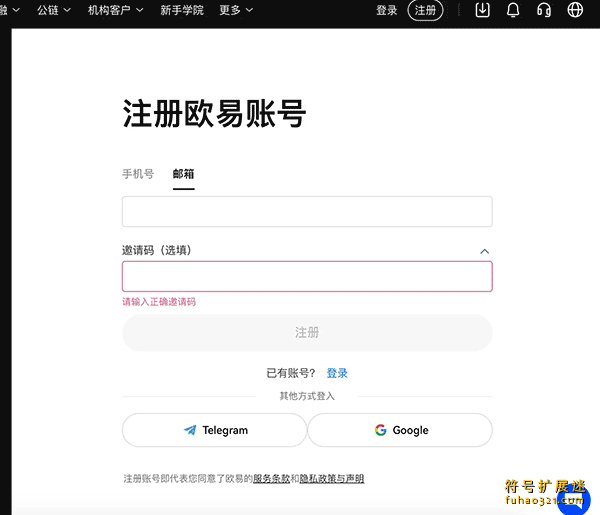This screenshot has height=515, width=600.
Task: Focus the email address input field
Action: (307, 212)
